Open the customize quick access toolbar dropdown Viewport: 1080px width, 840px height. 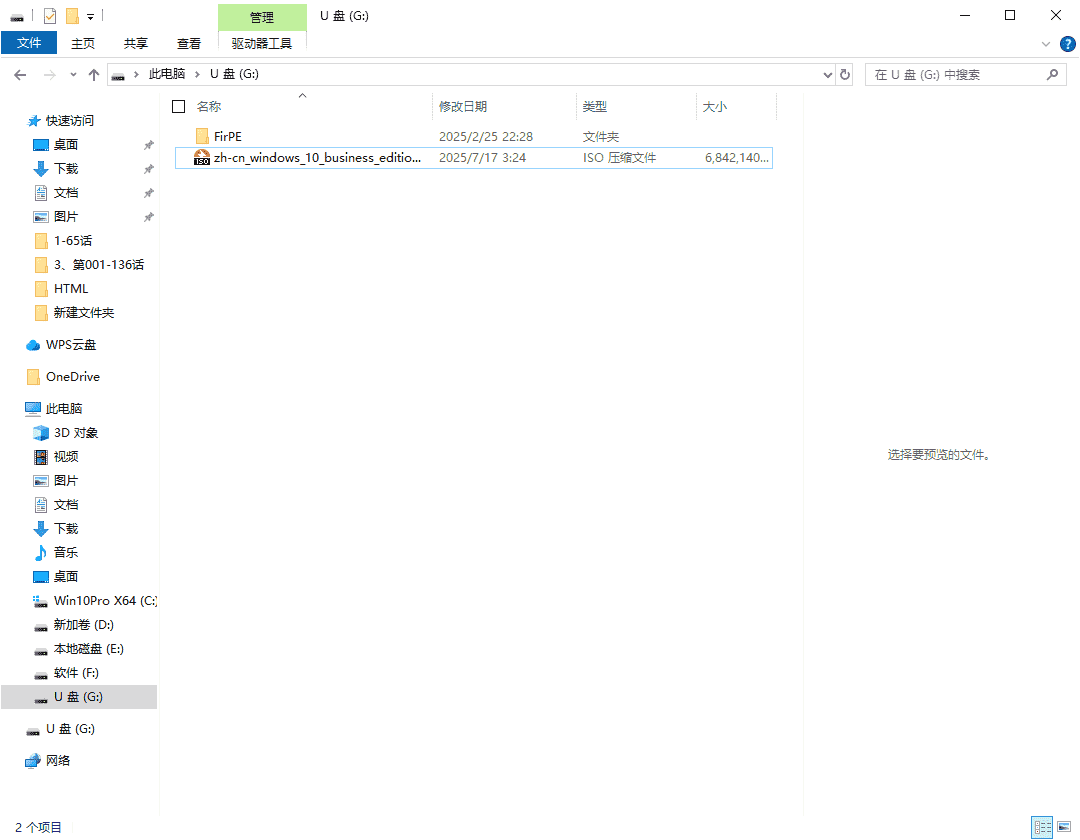pyautogui.click(x=91, y=17)
